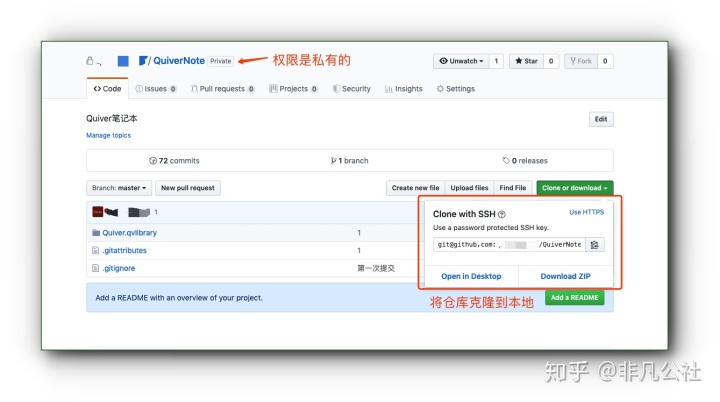The height and width of the screenshot is (402, 720).
Task: Open the .gitignore file
Action: click(118, 268)
